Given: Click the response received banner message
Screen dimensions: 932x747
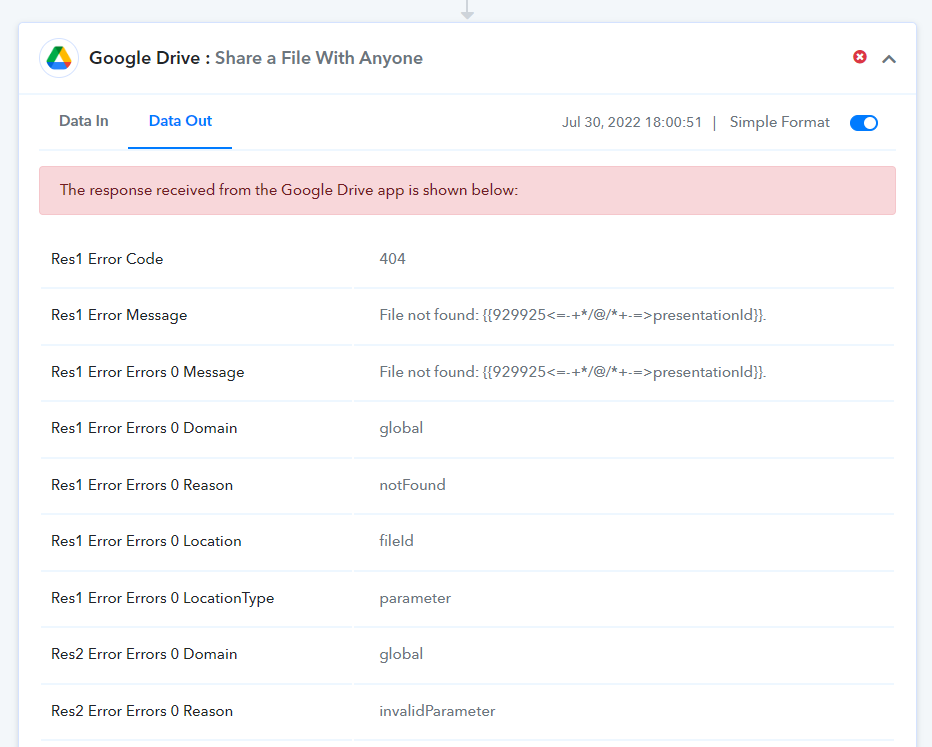Looking at the screenshot, I should pos(467,191).
